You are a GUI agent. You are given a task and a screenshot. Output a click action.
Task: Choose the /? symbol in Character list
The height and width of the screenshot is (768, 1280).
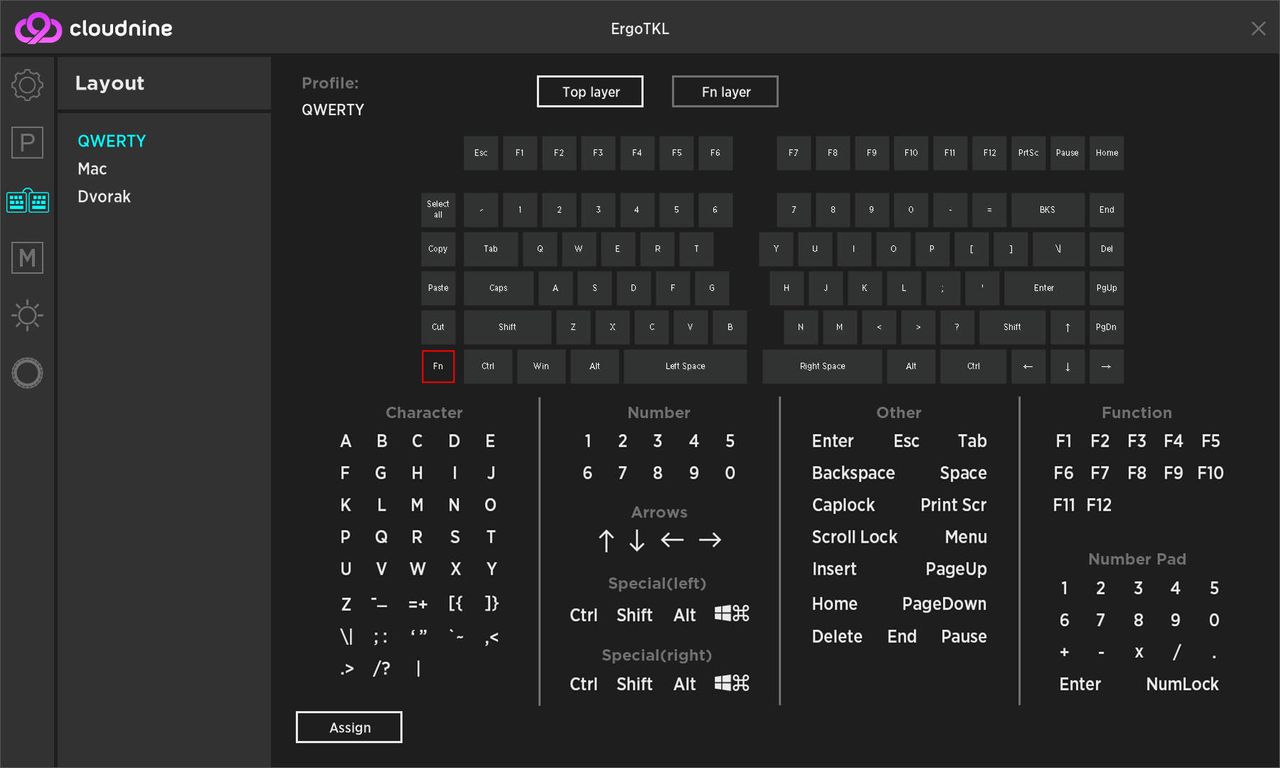(381, 669)
